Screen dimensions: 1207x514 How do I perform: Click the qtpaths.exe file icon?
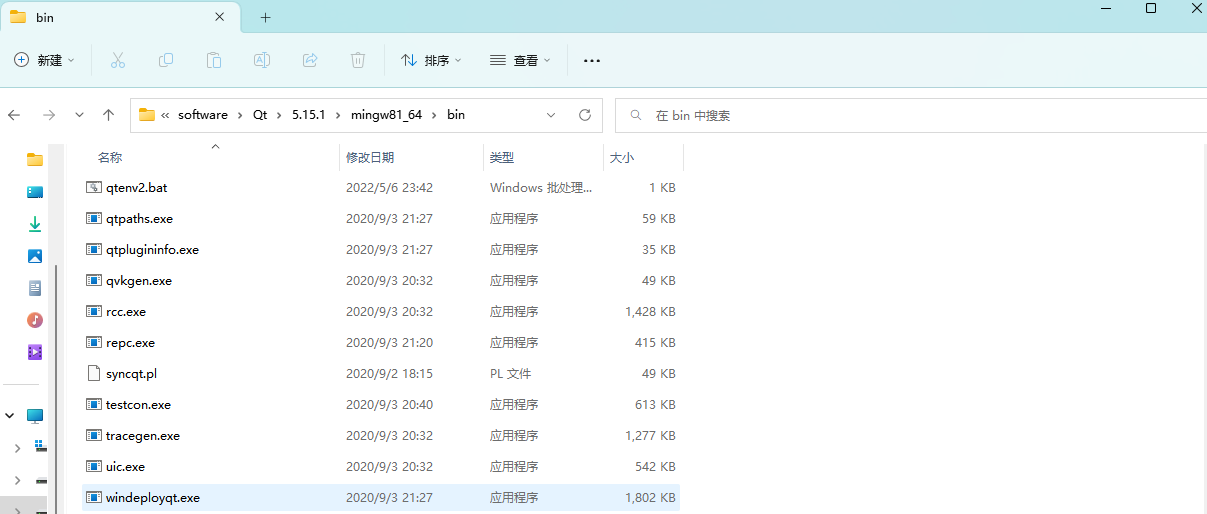(x=94, y=218)
